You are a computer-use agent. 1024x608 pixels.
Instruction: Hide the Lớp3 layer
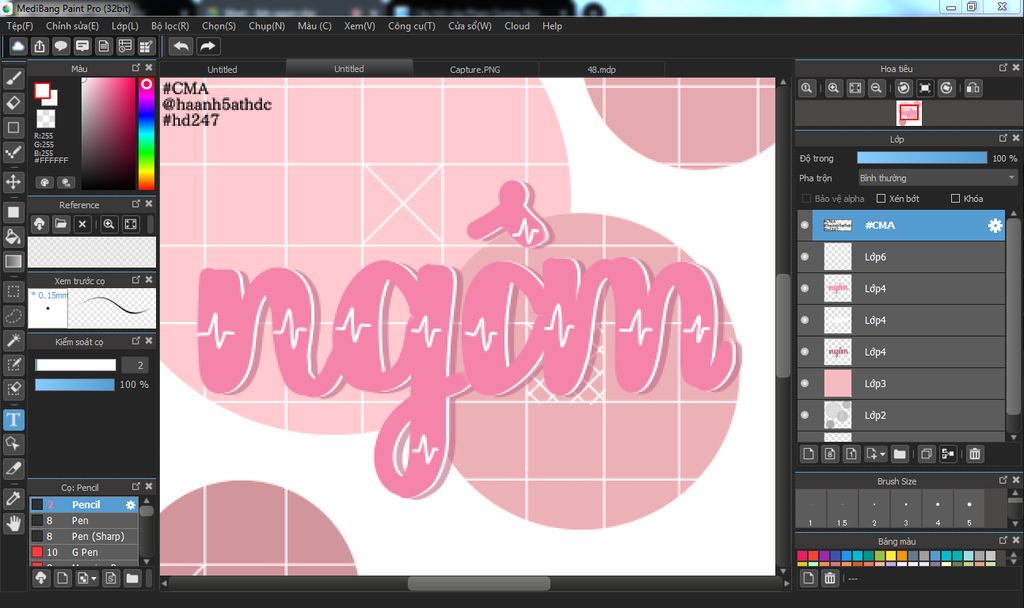pos(805,383)
